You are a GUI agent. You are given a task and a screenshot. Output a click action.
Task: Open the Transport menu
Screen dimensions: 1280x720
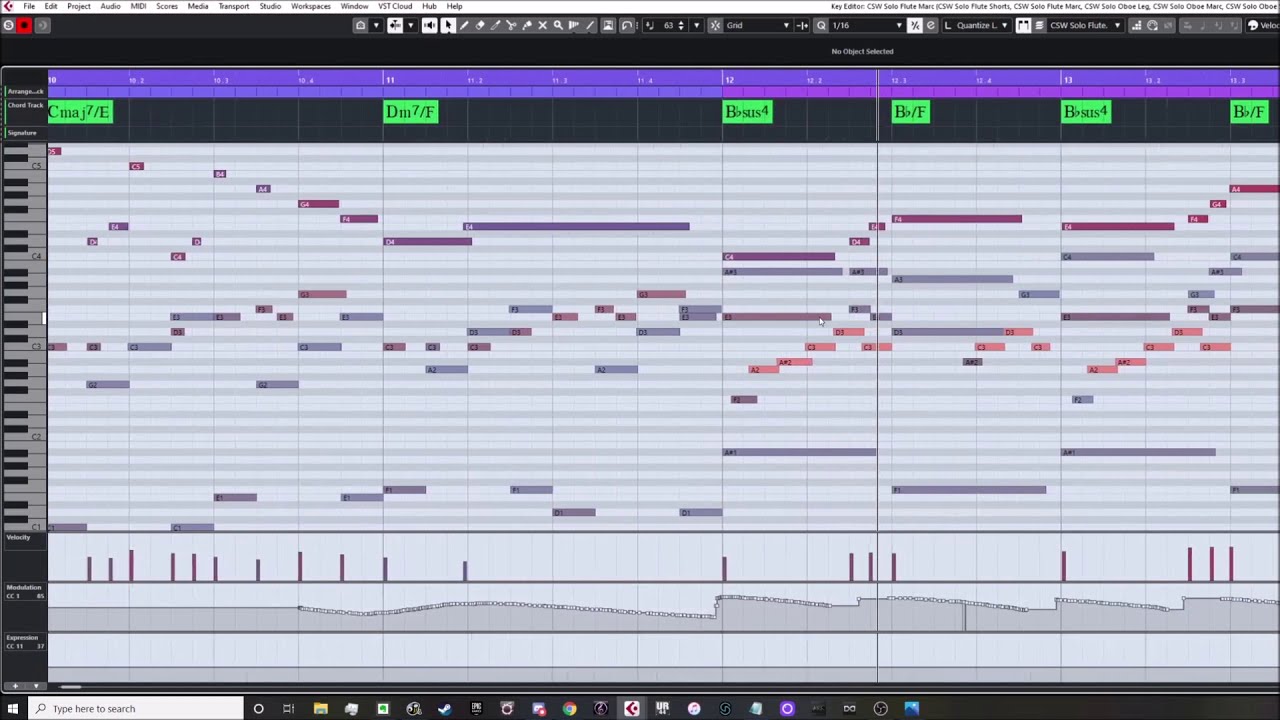coord(234,6)
